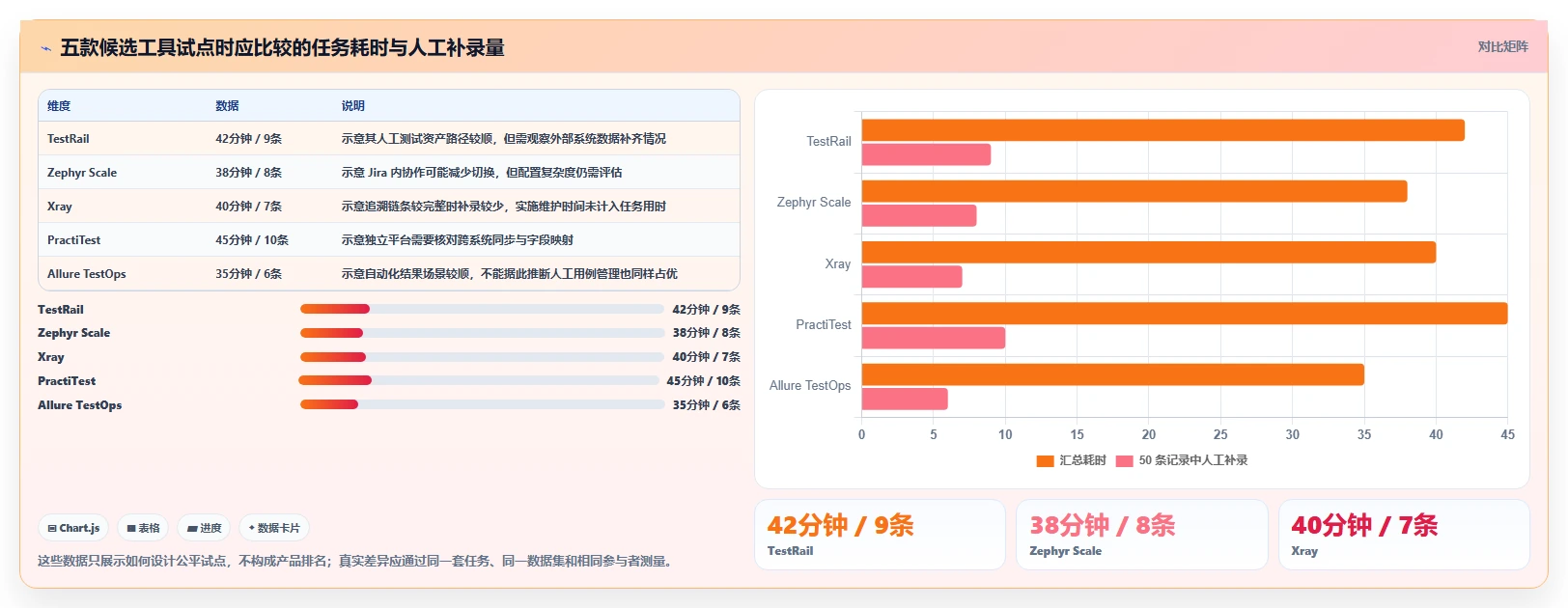Click the TestRail label in the progress list

(61, 310)
